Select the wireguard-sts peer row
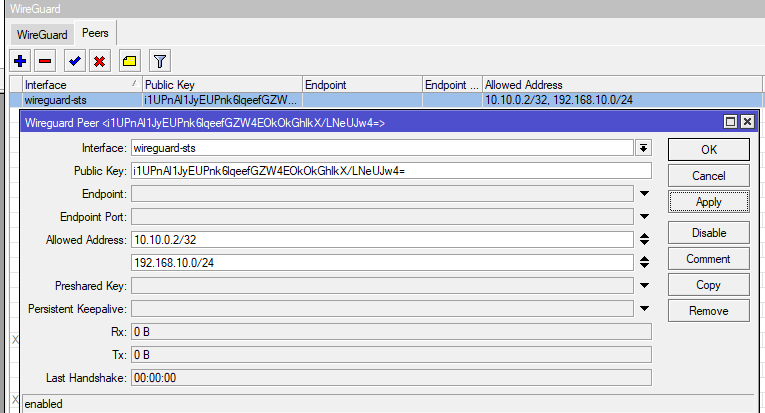The width and height of the screenshot is (765, 413). [385, 100]
